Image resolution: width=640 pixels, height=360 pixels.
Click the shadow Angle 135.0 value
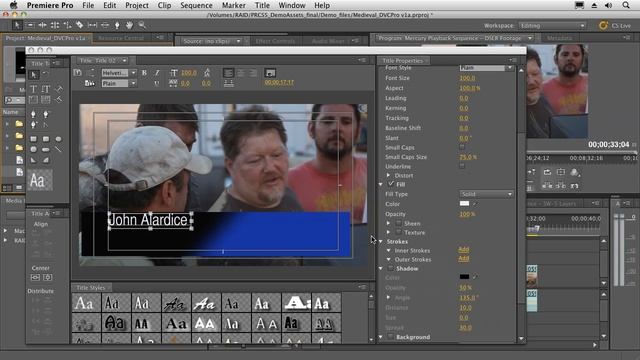[x=468, y=298]
